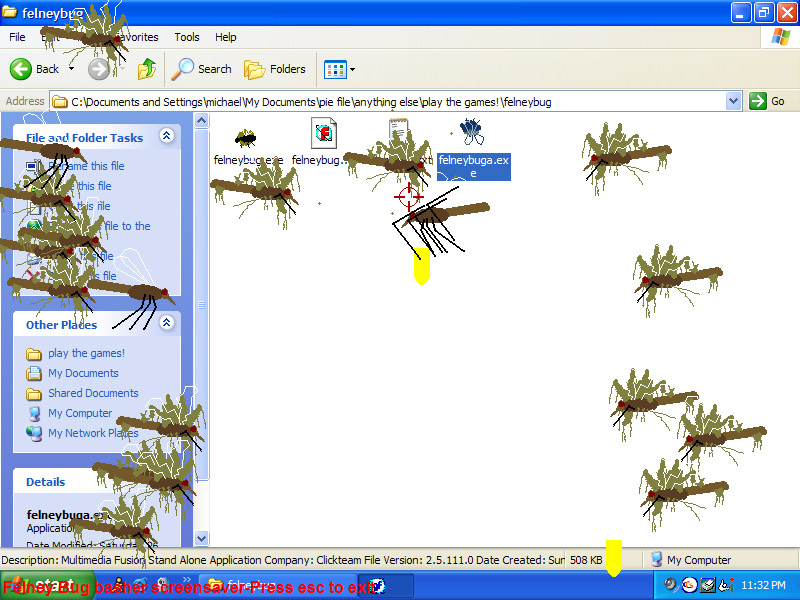The height and width of the screenshot is (600, 800).
Task: Navigate to My Computer in Other Places
Action: [80, 413]
